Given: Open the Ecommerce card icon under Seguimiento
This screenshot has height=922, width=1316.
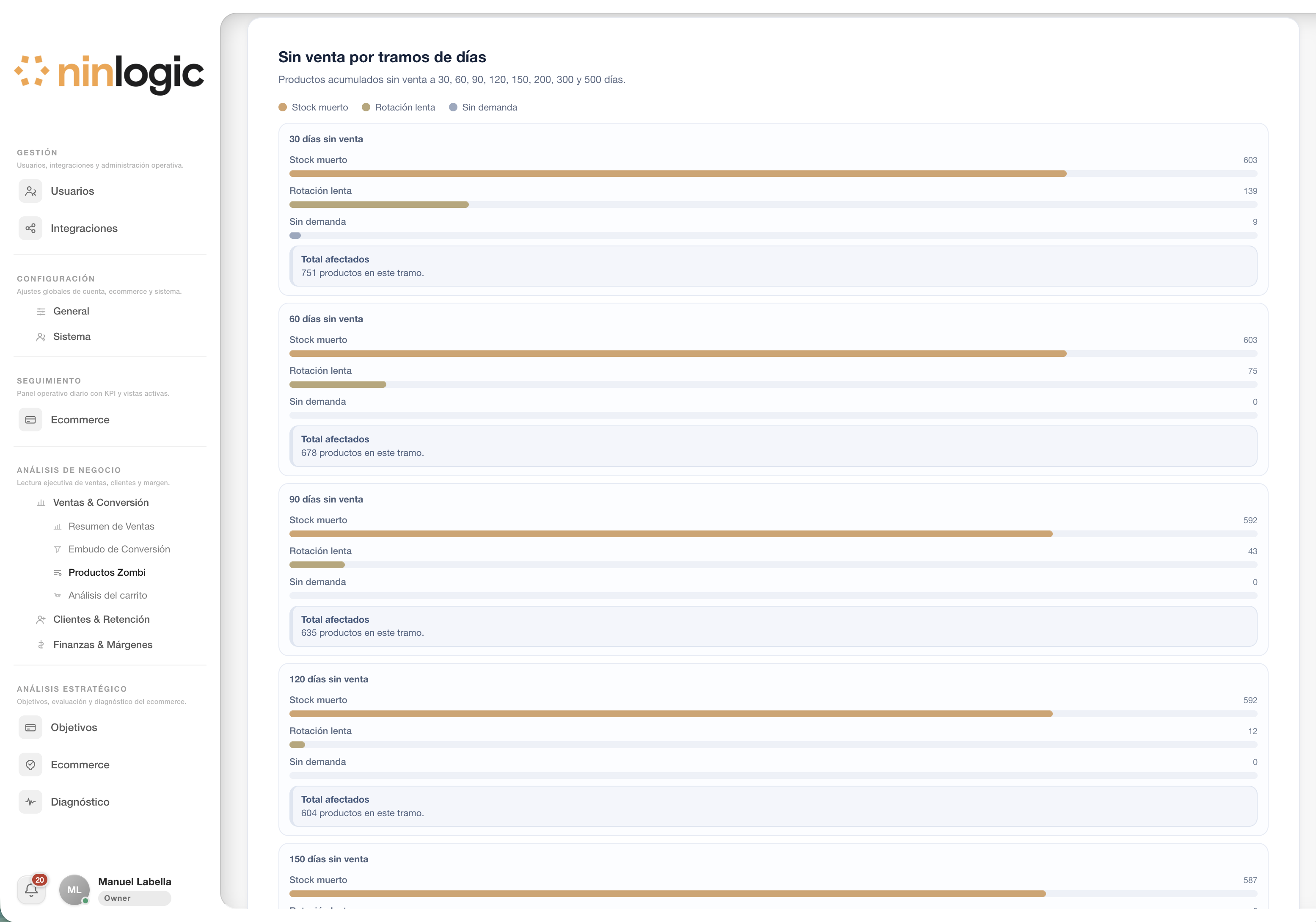Looking at the screenshot, I should (30, 420).
